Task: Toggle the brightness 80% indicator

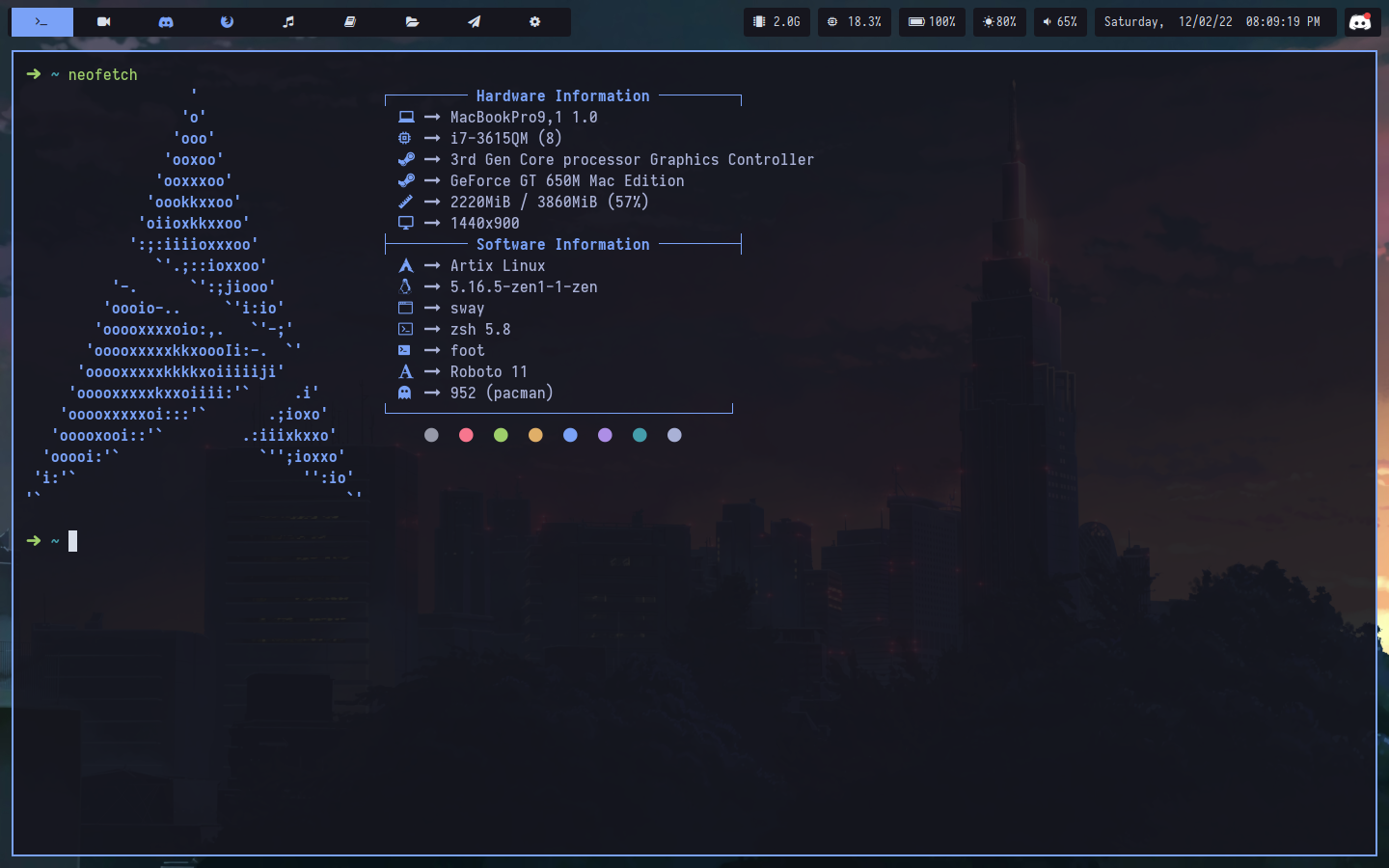Action: pyautogui.click(x=999, y=21)
